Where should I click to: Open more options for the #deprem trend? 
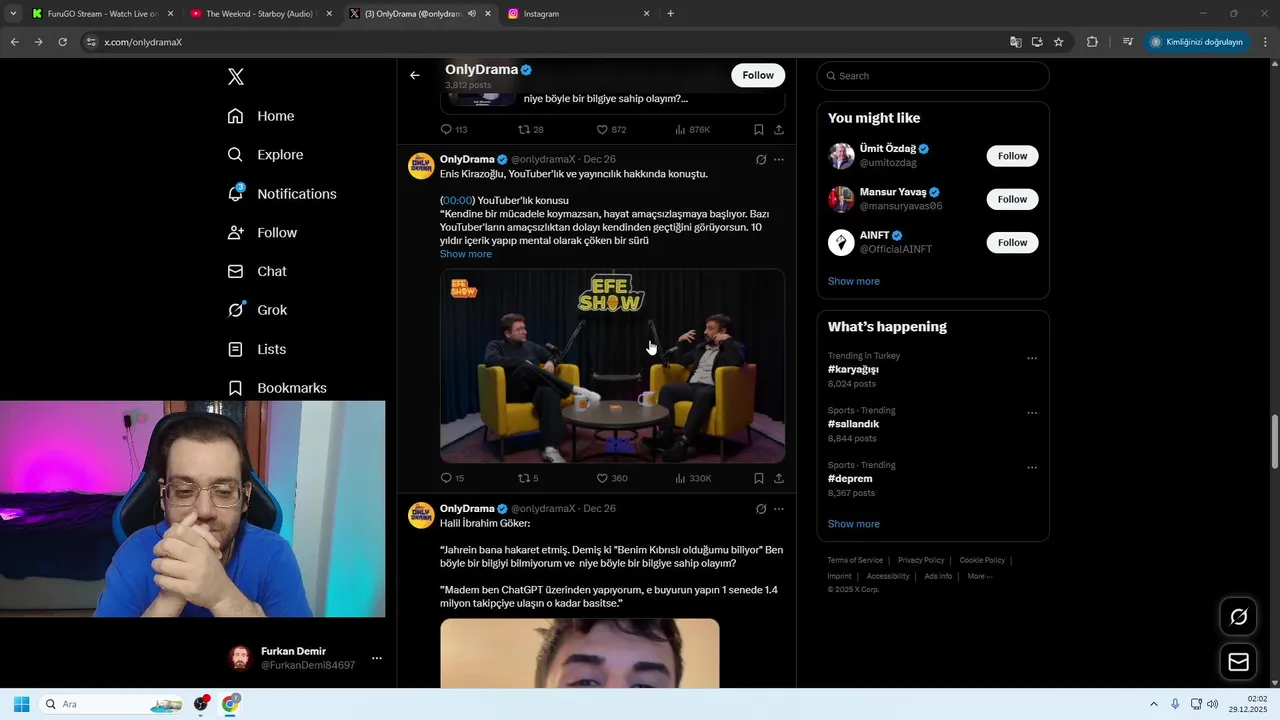[x=1032, y=467]
